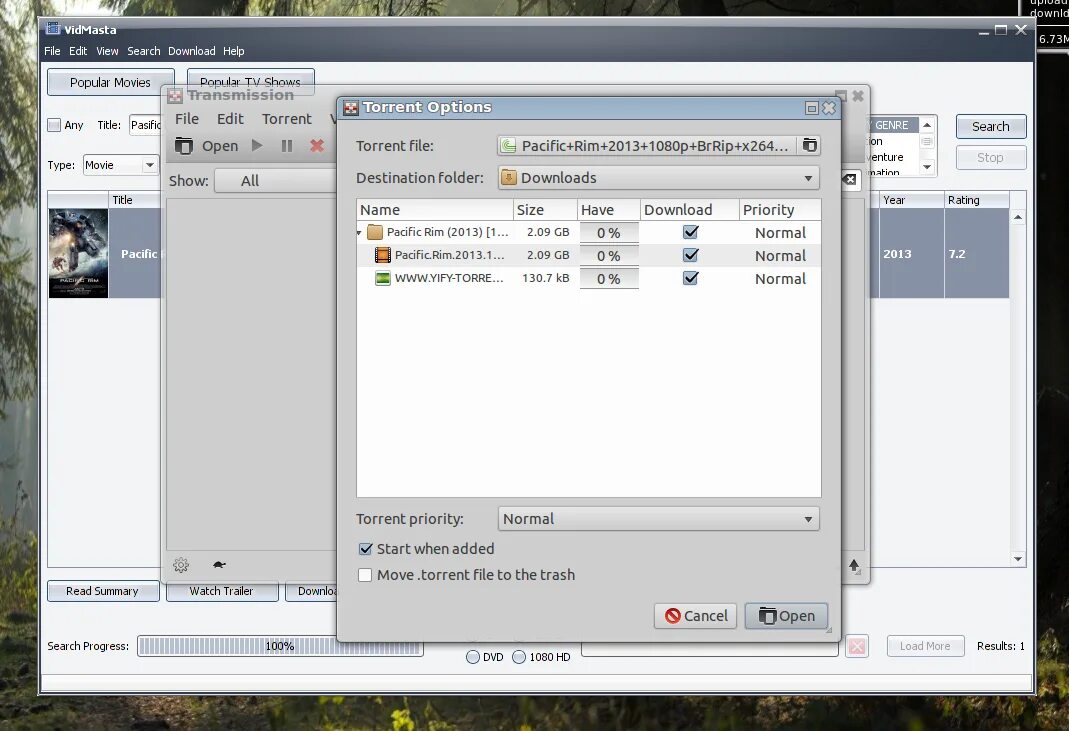This screenshot has width=1069, height=731.
Task: Open VidMasta Download menu
Action: point(192,51)
